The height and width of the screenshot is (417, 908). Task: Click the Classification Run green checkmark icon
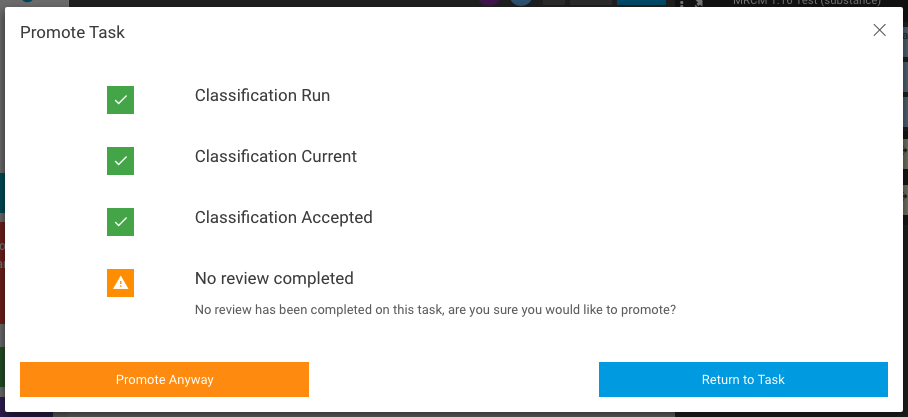click(x=120, y=100)
